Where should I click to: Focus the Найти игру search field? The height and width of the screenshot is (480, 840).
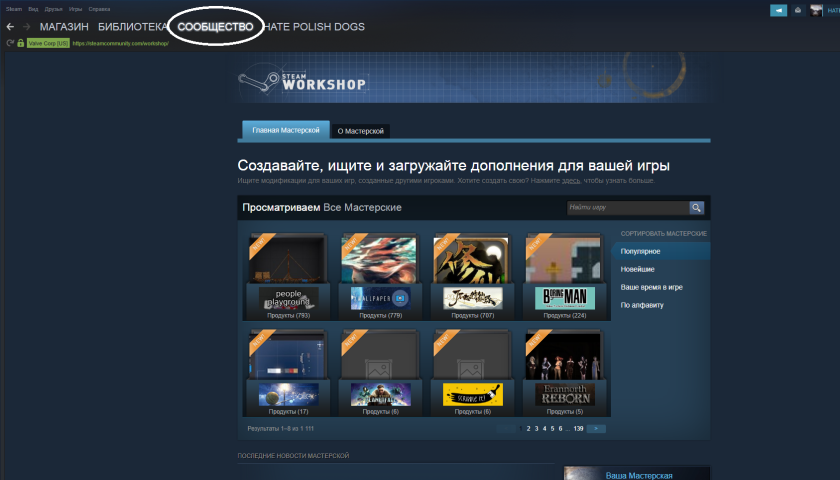(x=628, y=208)
